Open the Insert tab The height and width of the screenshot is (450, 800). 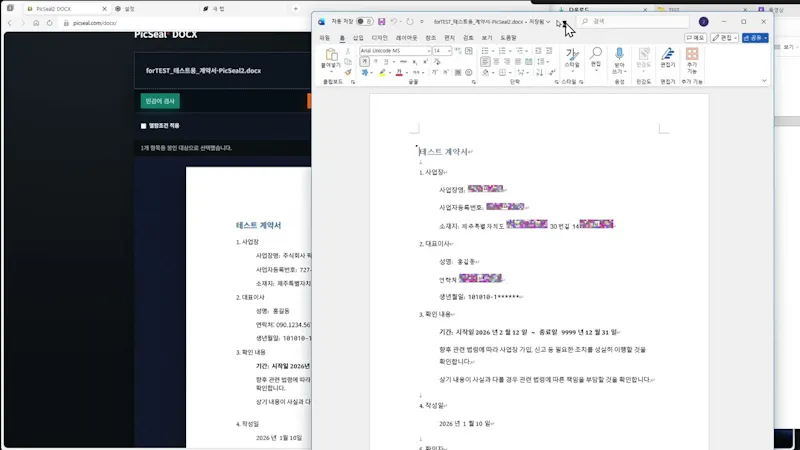coord(358,38)
